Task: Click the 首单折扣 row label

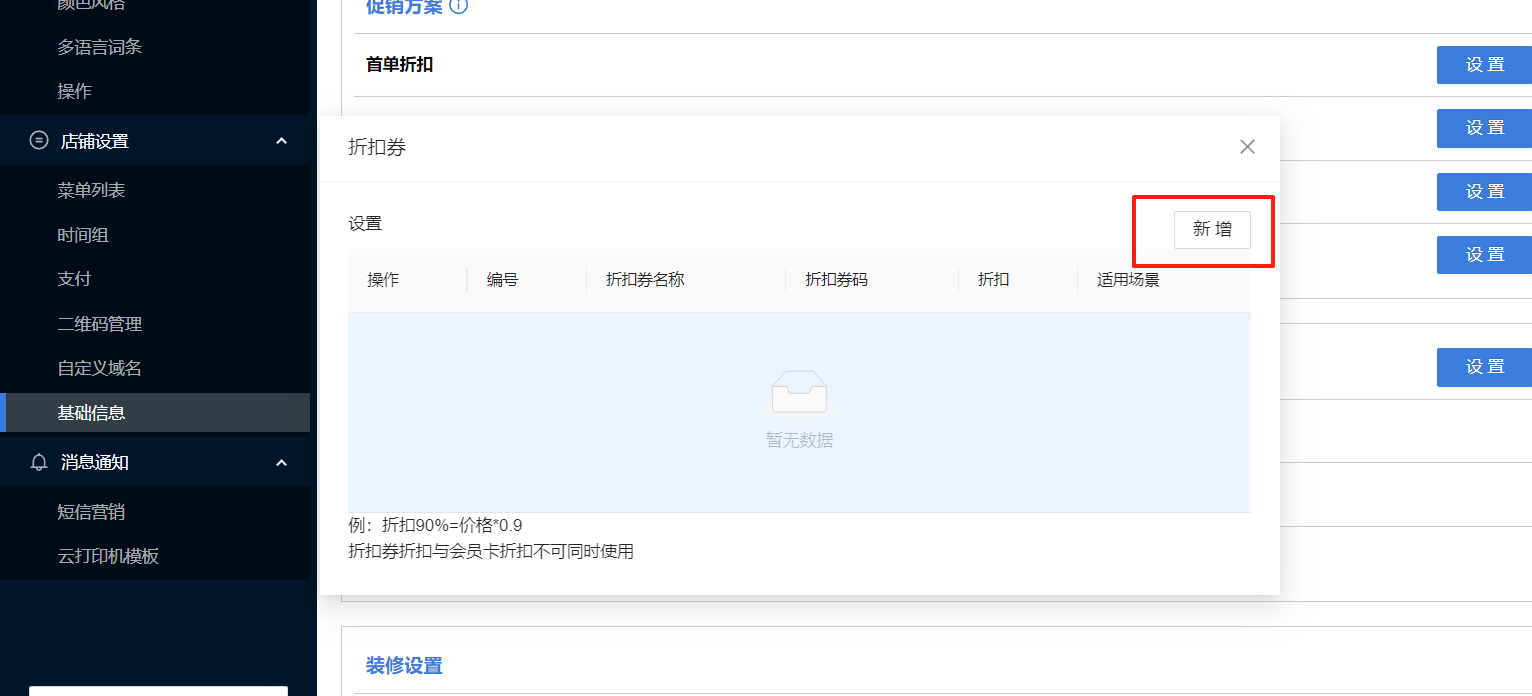Action: coord(400,65)
